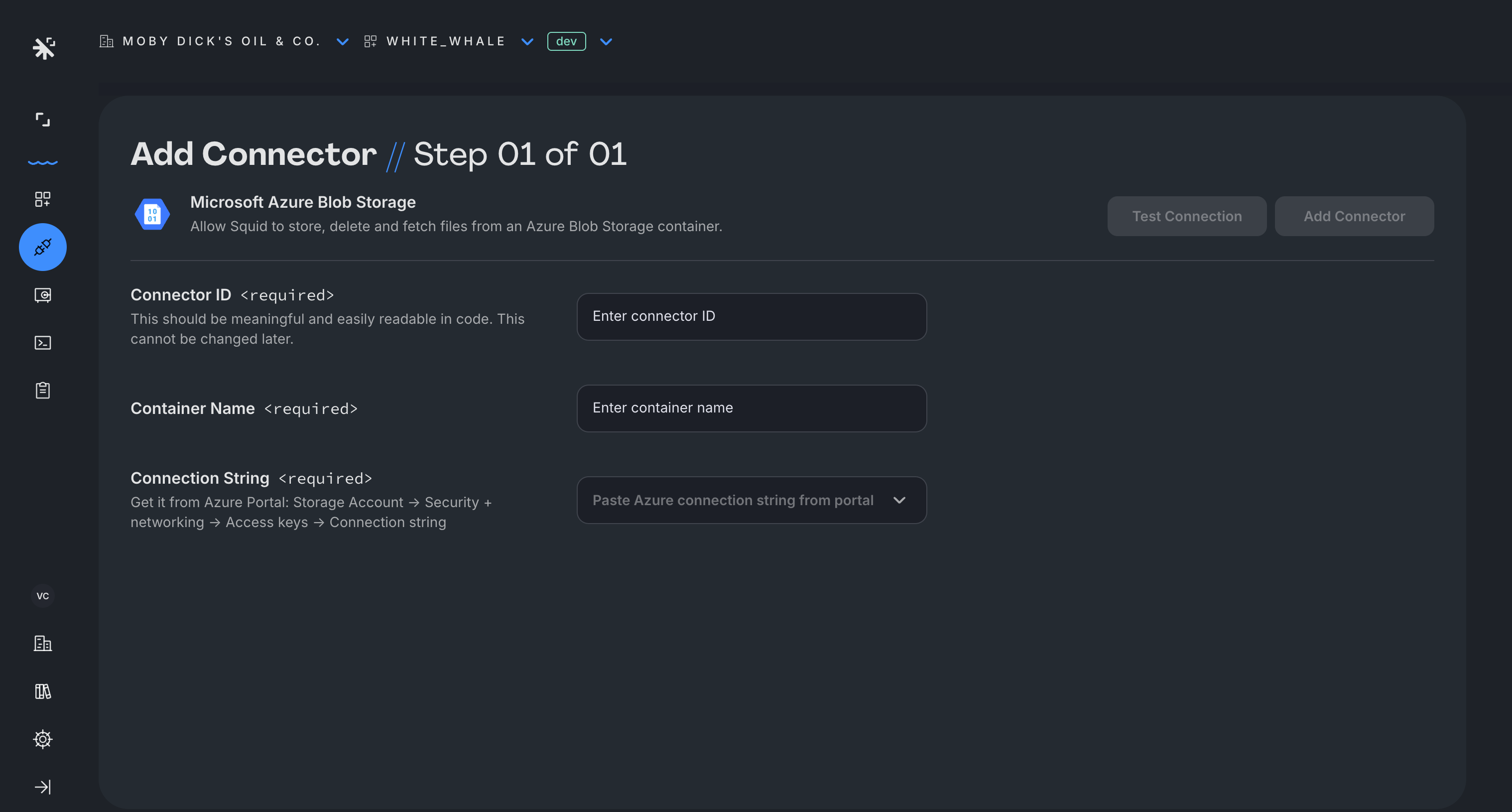Click the building icon beside organization name

(x=106, y=41)
